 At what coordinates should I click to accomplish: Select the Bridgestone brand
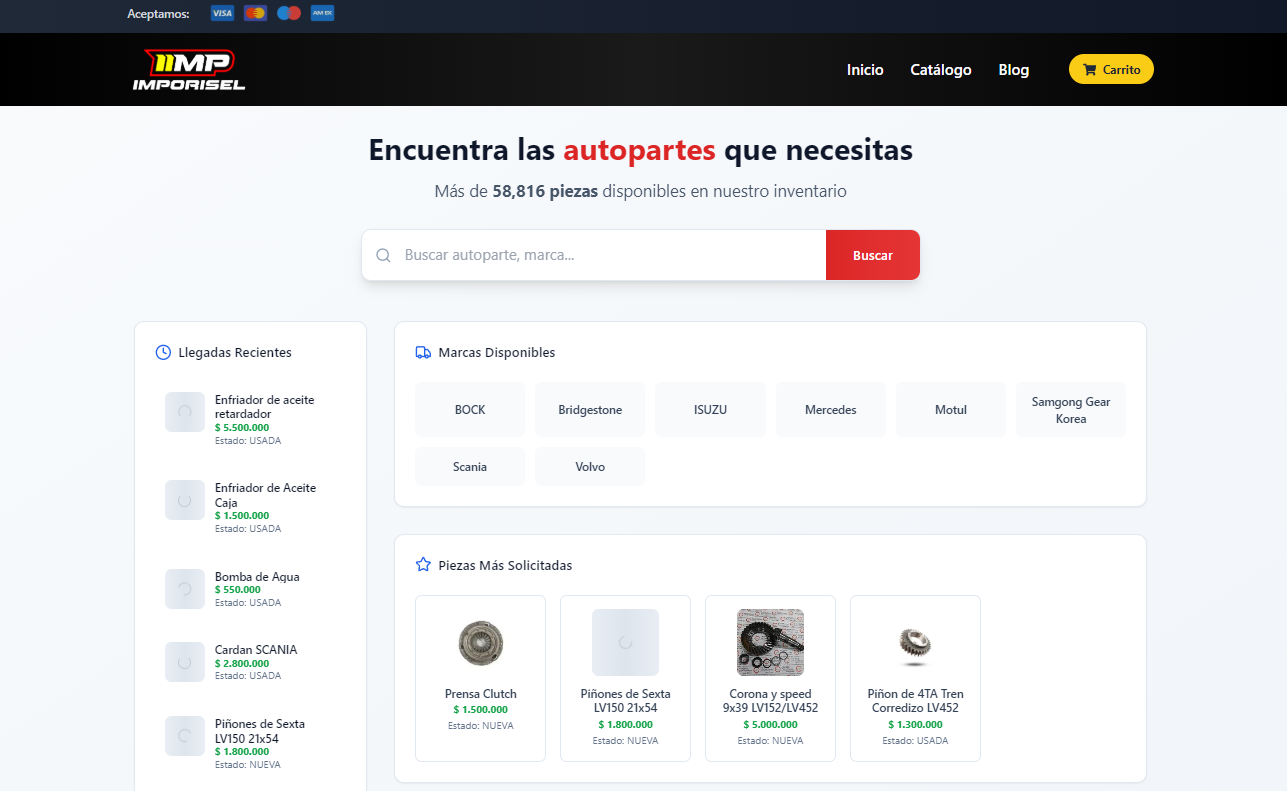pos(590,410)
